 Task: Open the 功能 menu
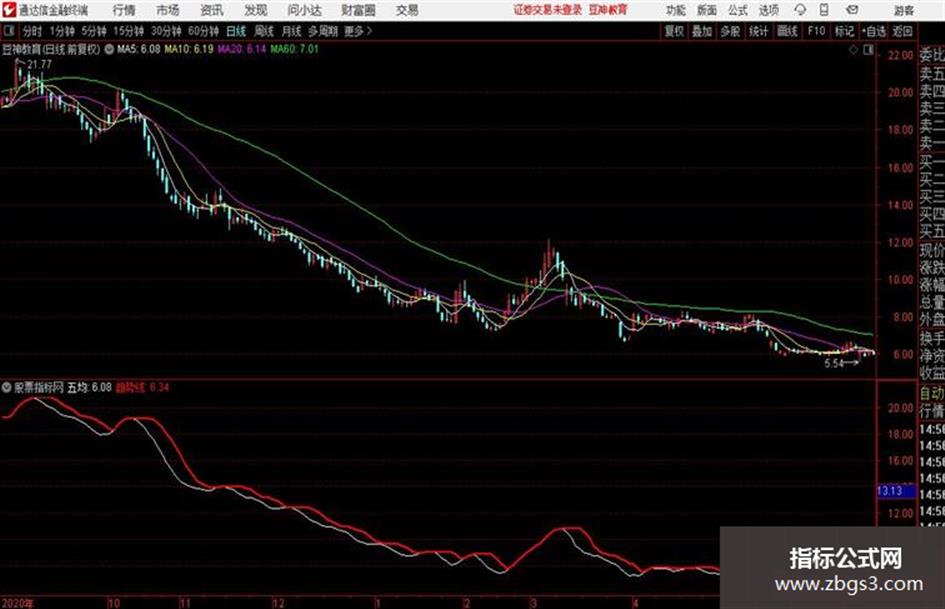pos(676,10)
